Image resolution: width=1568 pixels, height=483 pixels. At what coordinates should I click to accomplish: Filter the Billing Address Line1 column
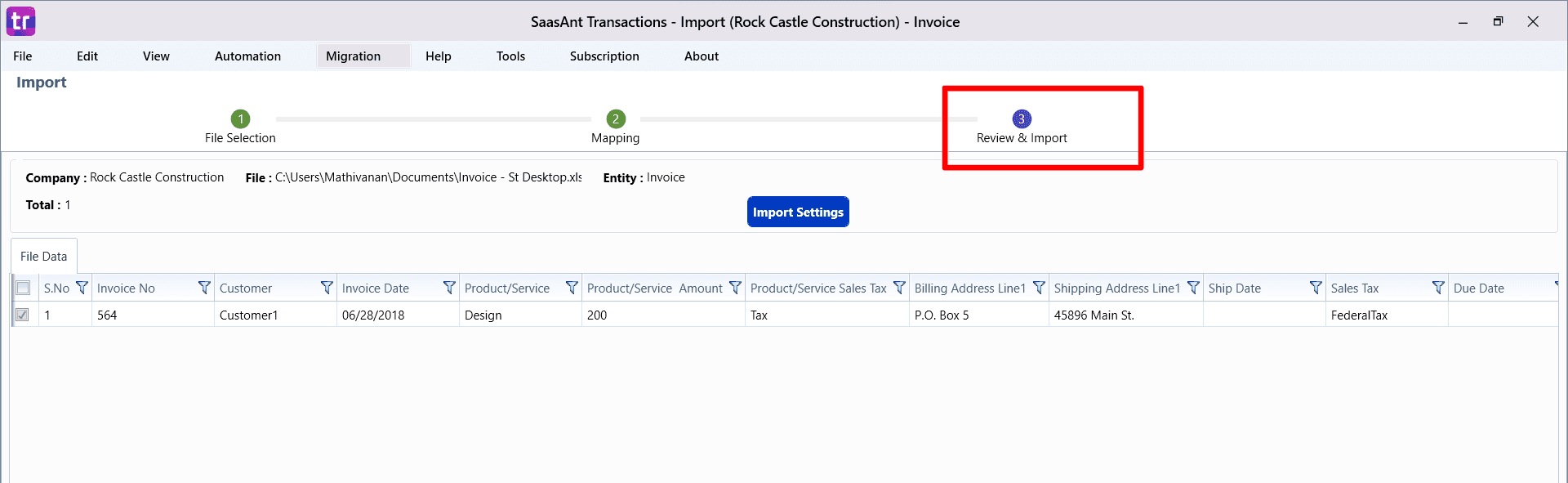tap(1039, 288)
